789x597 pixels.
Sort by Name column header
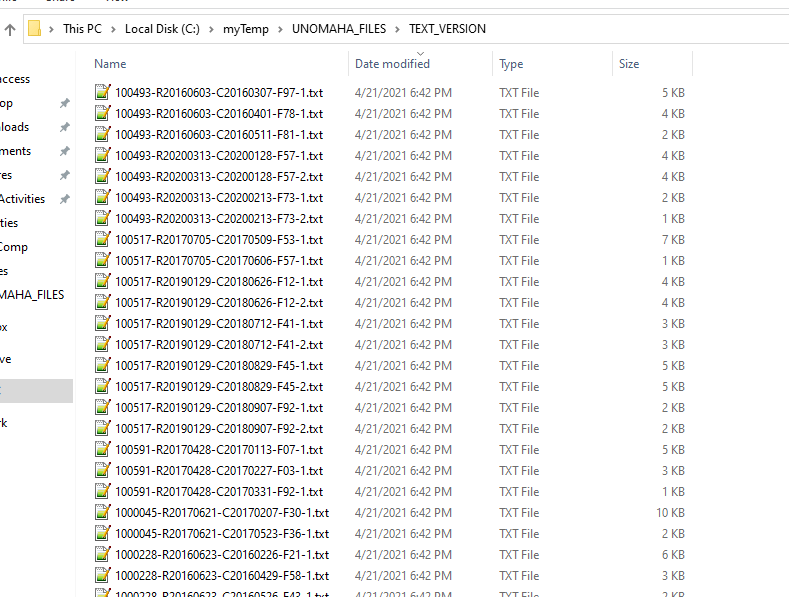click(110, 63)
